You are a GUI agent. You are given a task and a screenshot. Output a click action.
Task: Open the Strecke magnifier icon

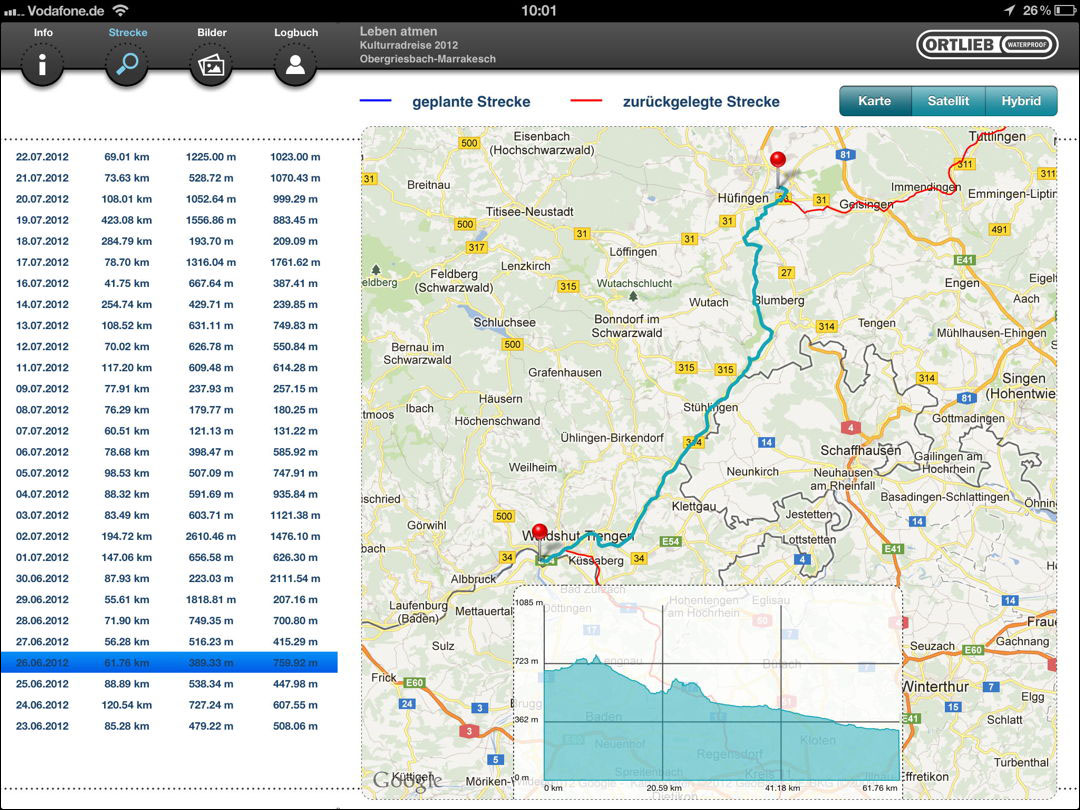[127, 65]
